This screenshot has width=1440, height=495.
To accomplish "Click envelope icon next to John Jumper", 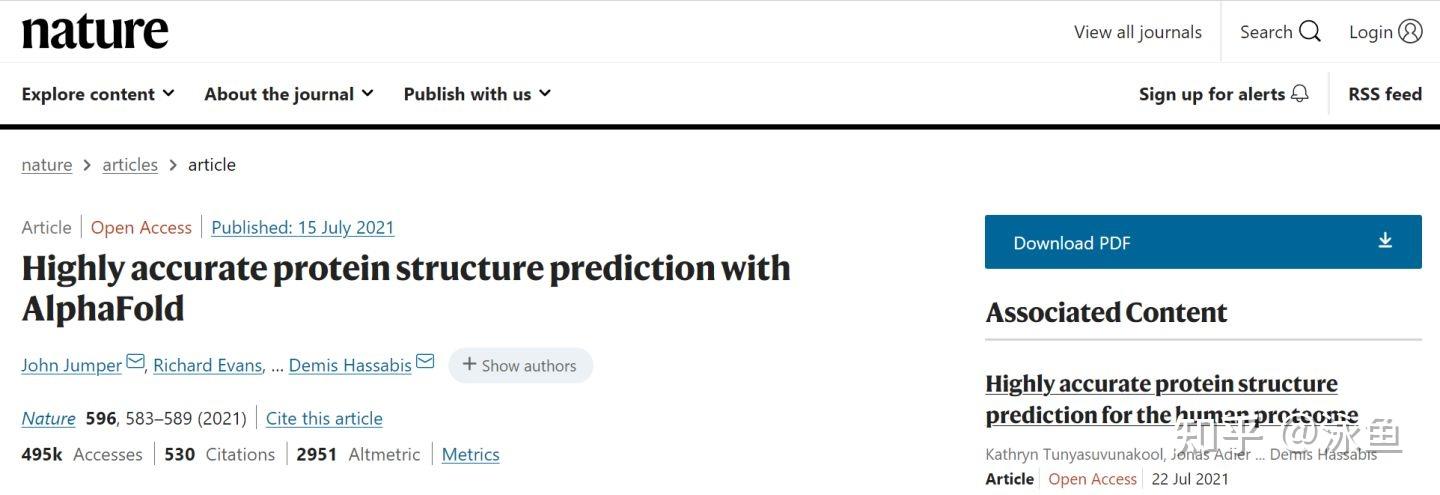I will (x=135, y=362).
